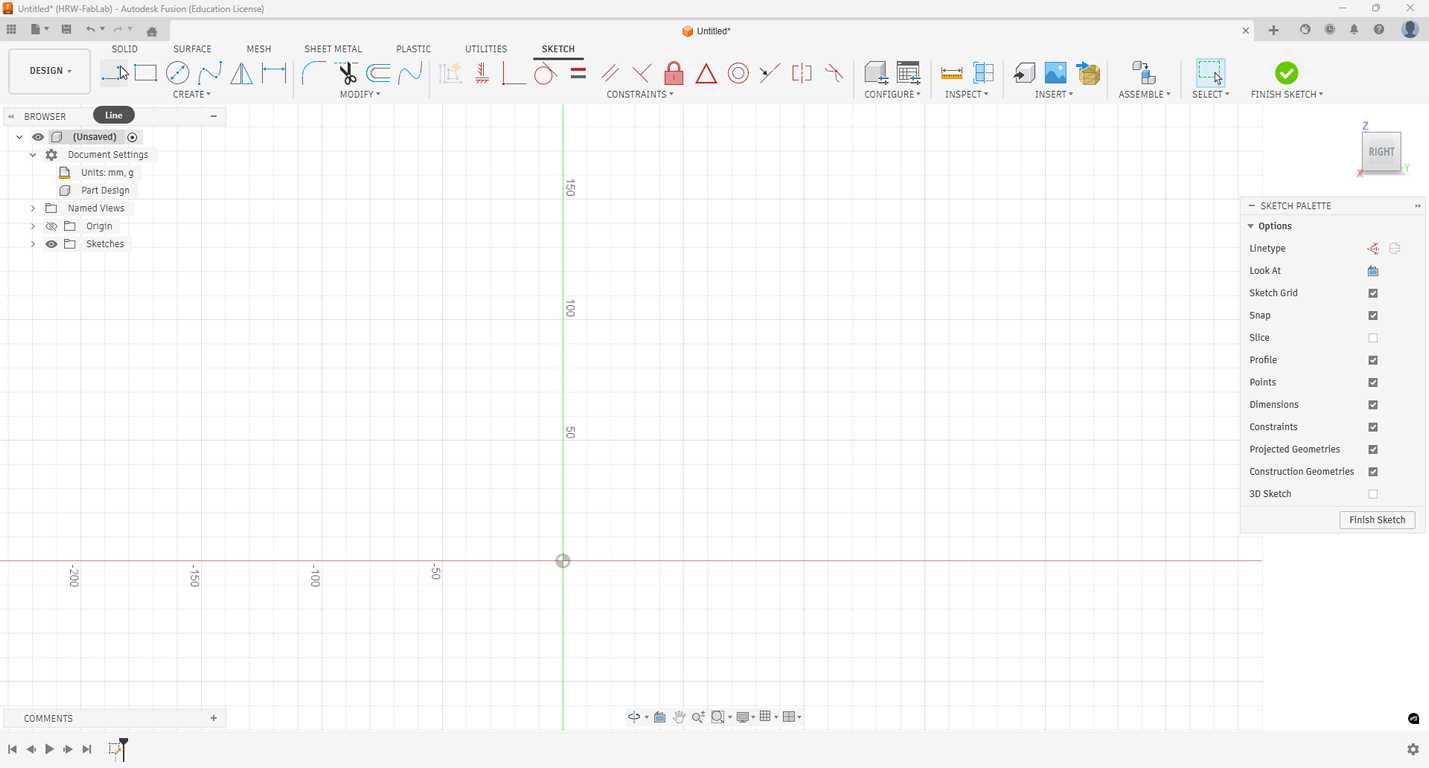
Task: Select the Line sketch tool
Action: pos(114,73)
